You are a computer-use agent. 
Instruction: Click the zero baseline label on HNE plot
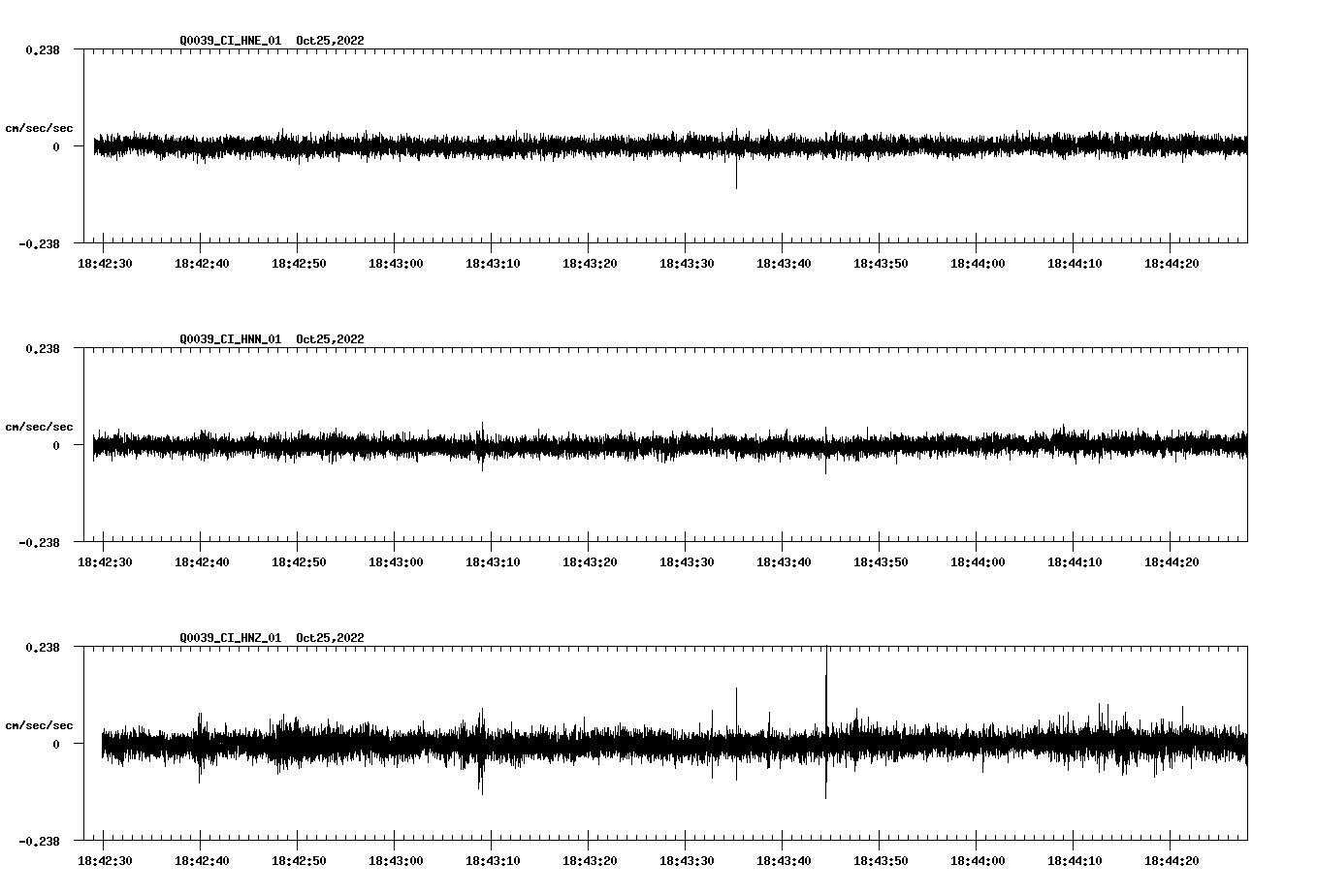[x=56, y=146]
